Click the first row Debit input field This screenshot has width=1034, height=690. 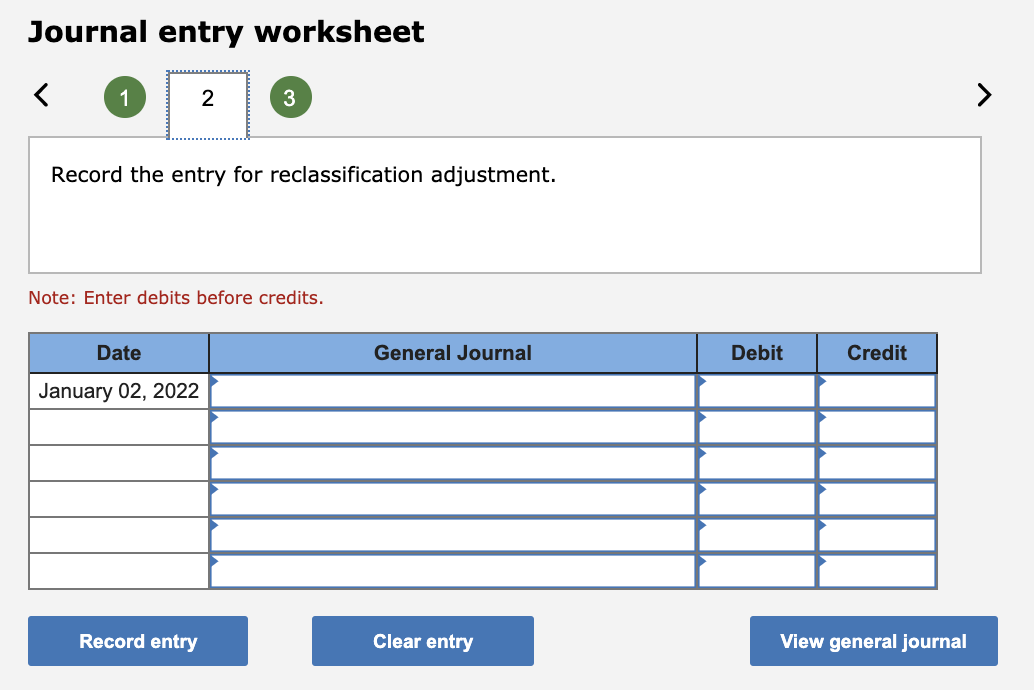(760, 390)
